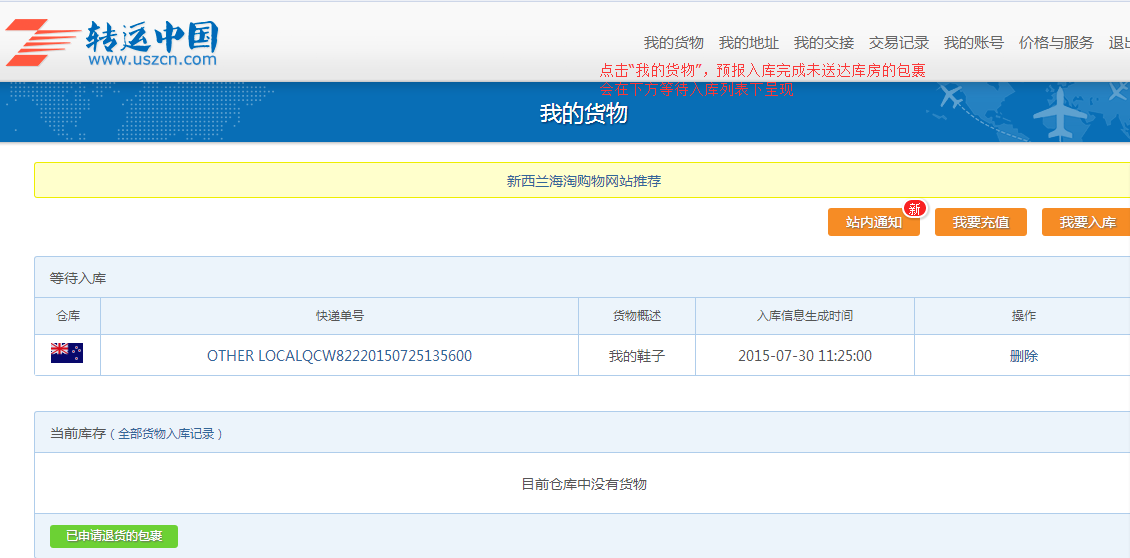Image resolution: width=1130 pixels, height=558 pixels.
Task: Click the 快递单号 column header
Action: pos(339,316)
